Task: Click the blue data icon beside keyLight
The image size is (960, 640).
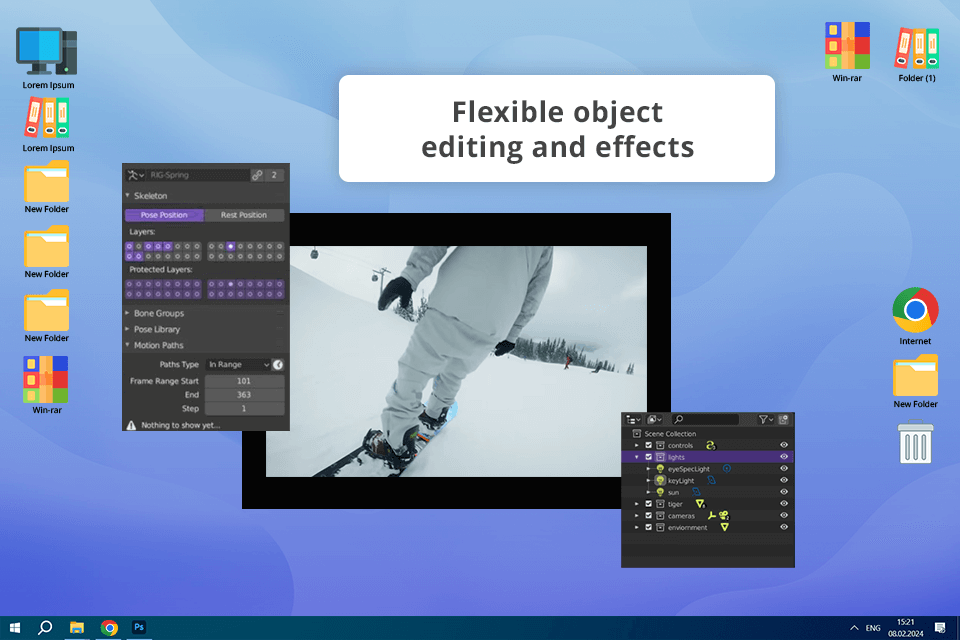Action: click(711, 480)
